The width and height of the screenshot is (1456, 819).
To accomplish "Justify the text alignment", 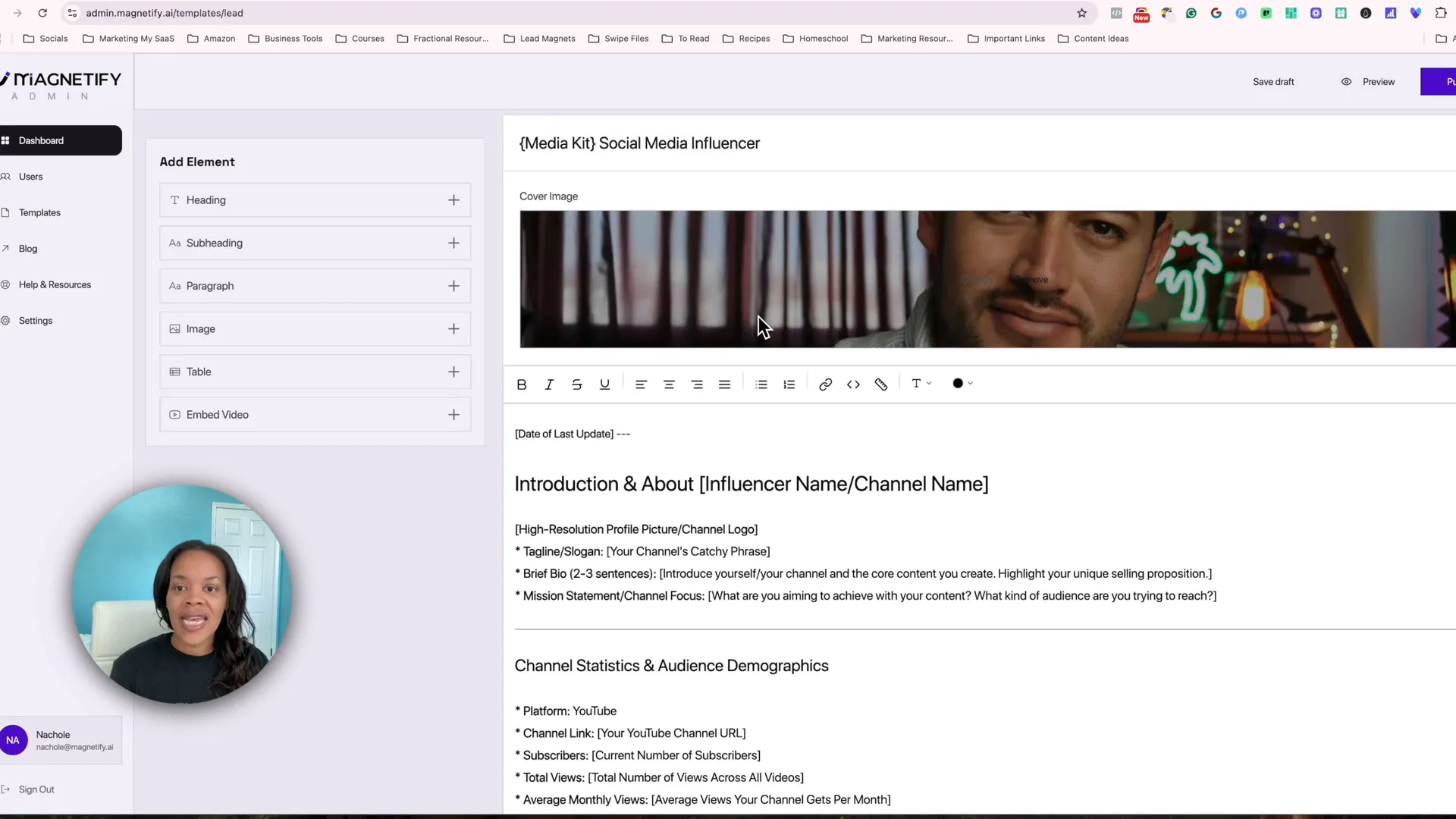I will pos(724,384).
